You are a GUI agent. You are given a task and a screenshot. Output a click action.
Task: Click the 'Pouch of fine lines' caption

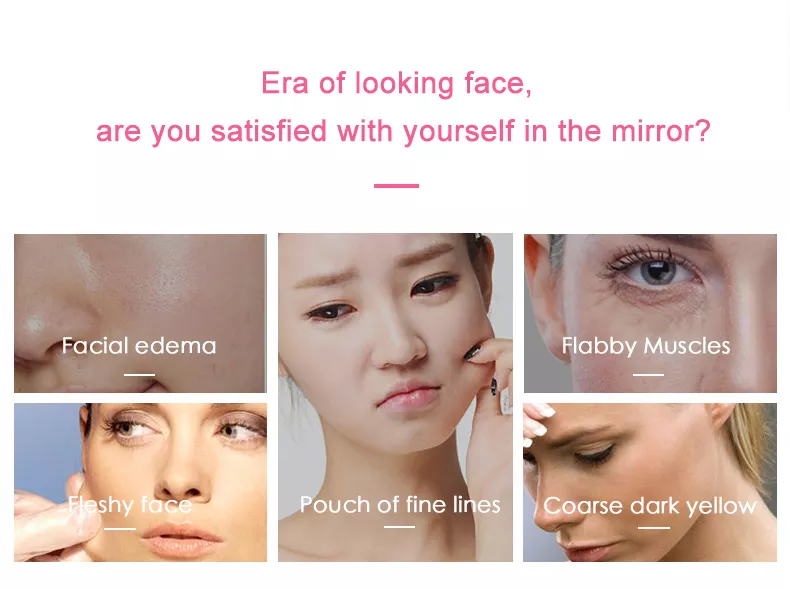(400, 504)
